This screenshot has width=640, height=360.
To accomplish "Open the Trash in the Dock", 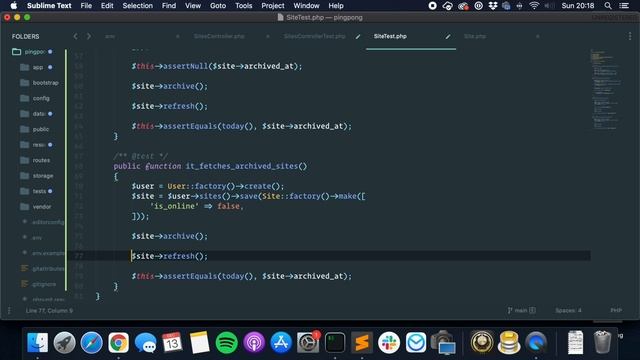I will tap(602, 342).
